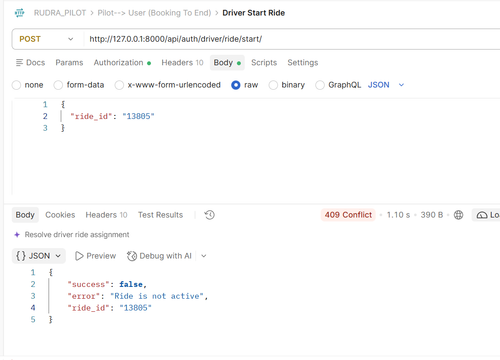Screen dimensions: 500x360
Task: Switch to the Params tab
Action: coord(69,62)
